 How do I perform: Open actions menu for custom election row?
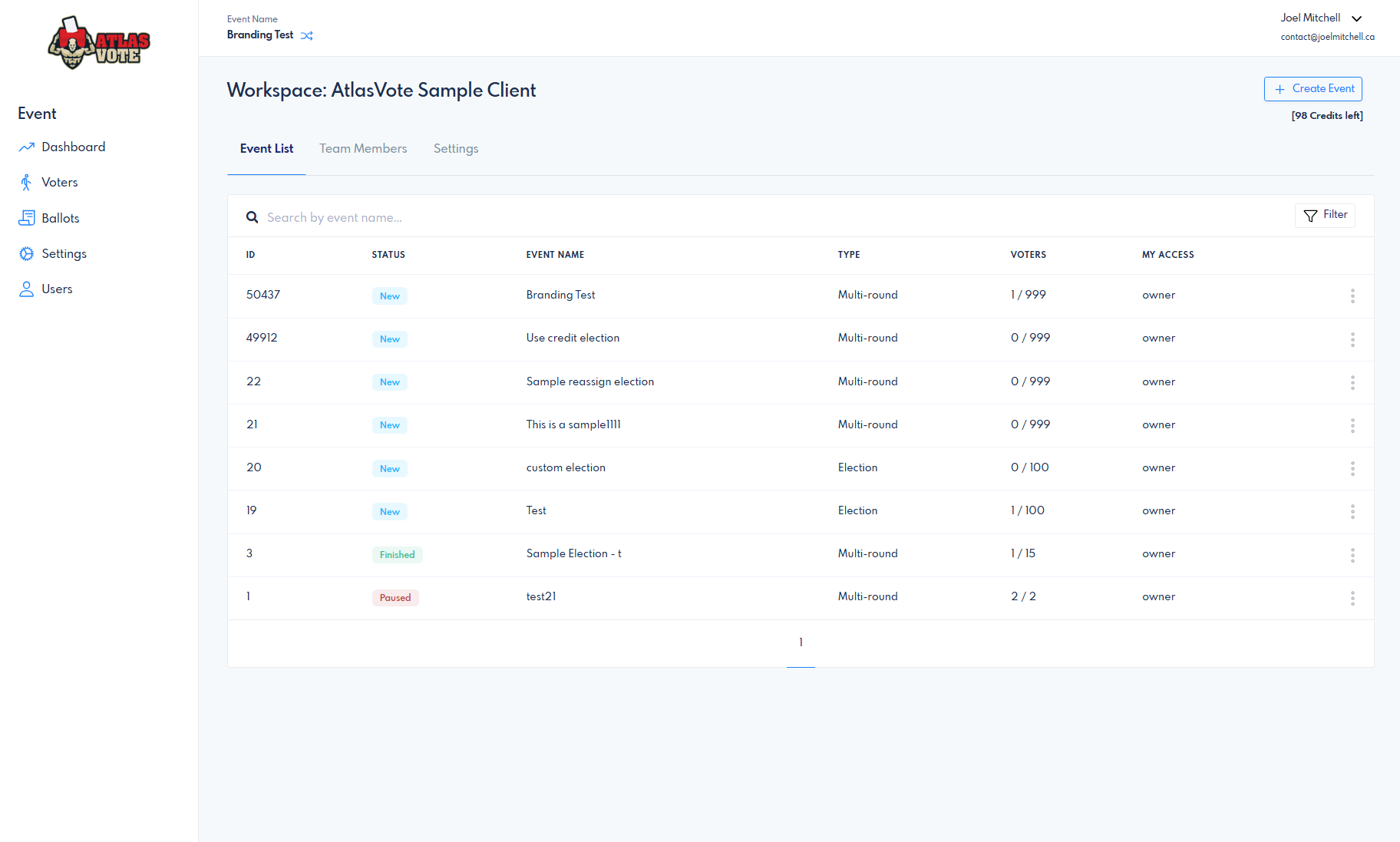click(x=1352, y=468)
